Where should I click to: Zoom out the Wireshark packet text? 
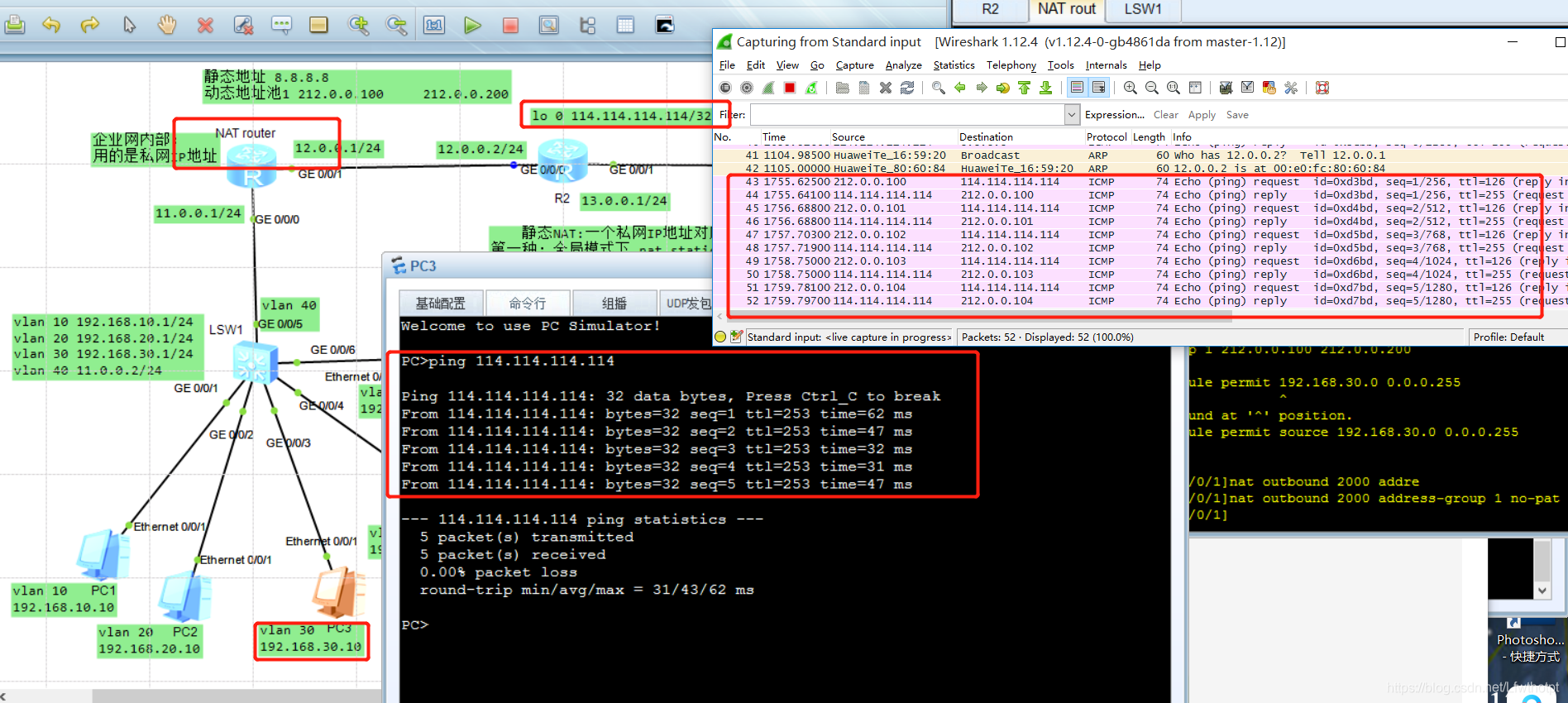[1151, 88]
